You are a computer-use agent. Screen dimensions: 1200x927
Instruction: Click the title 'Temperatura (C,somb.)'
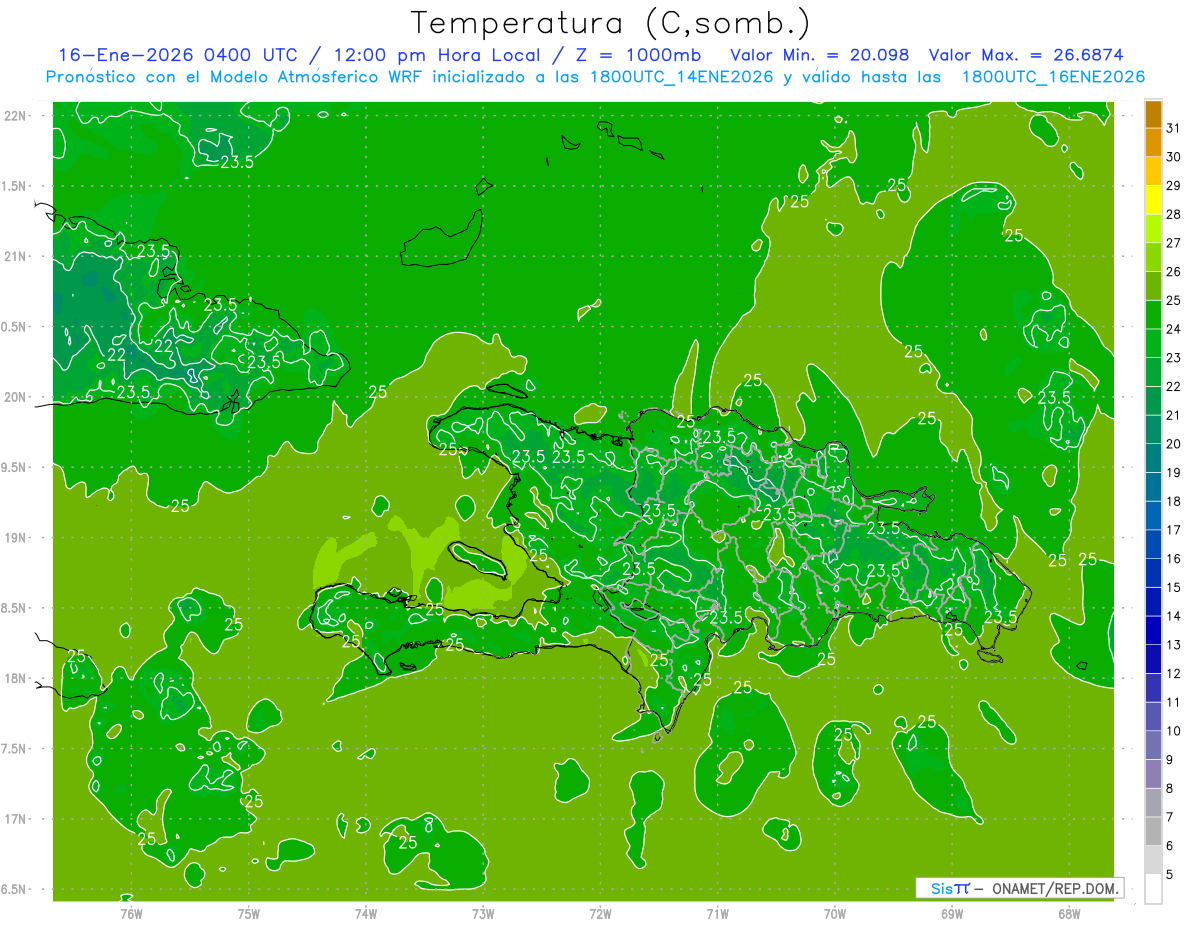pyautogui.click(x=610, y=24)
